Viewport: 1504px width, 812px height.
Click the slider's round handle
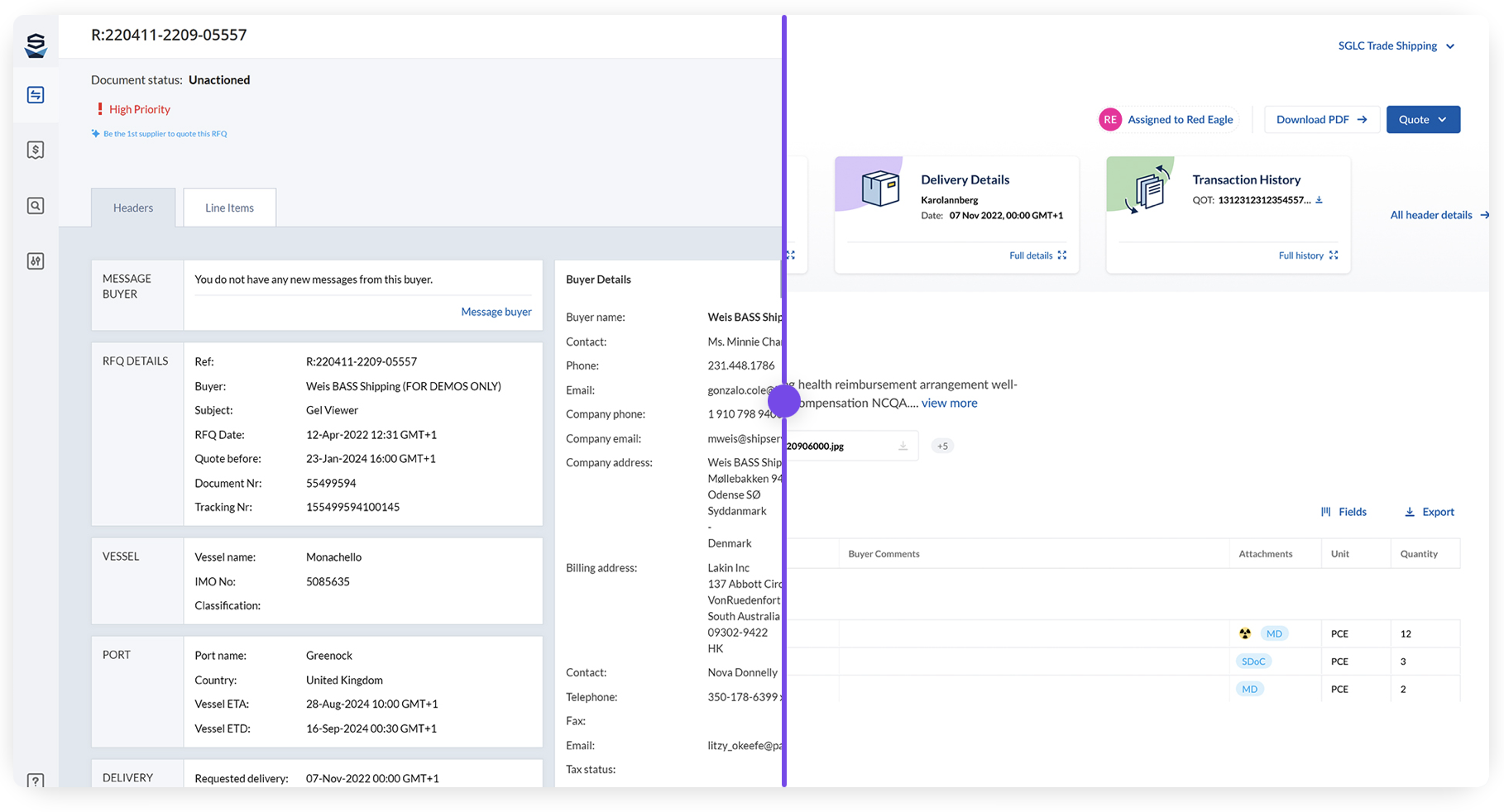pyautogui.click(x=783, y=401)
